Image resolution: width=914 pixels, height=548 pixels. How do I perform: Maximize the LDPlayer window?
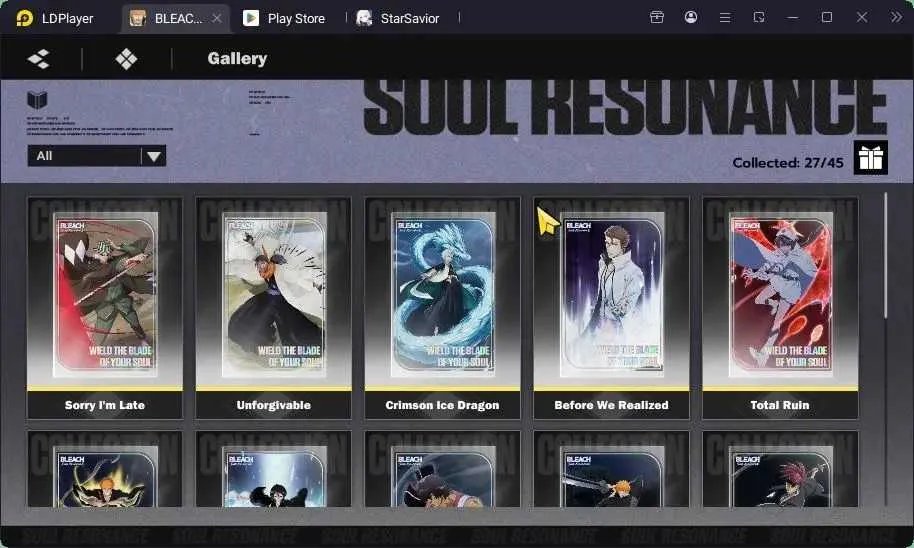pyautogui.click(x=827, y=17)
